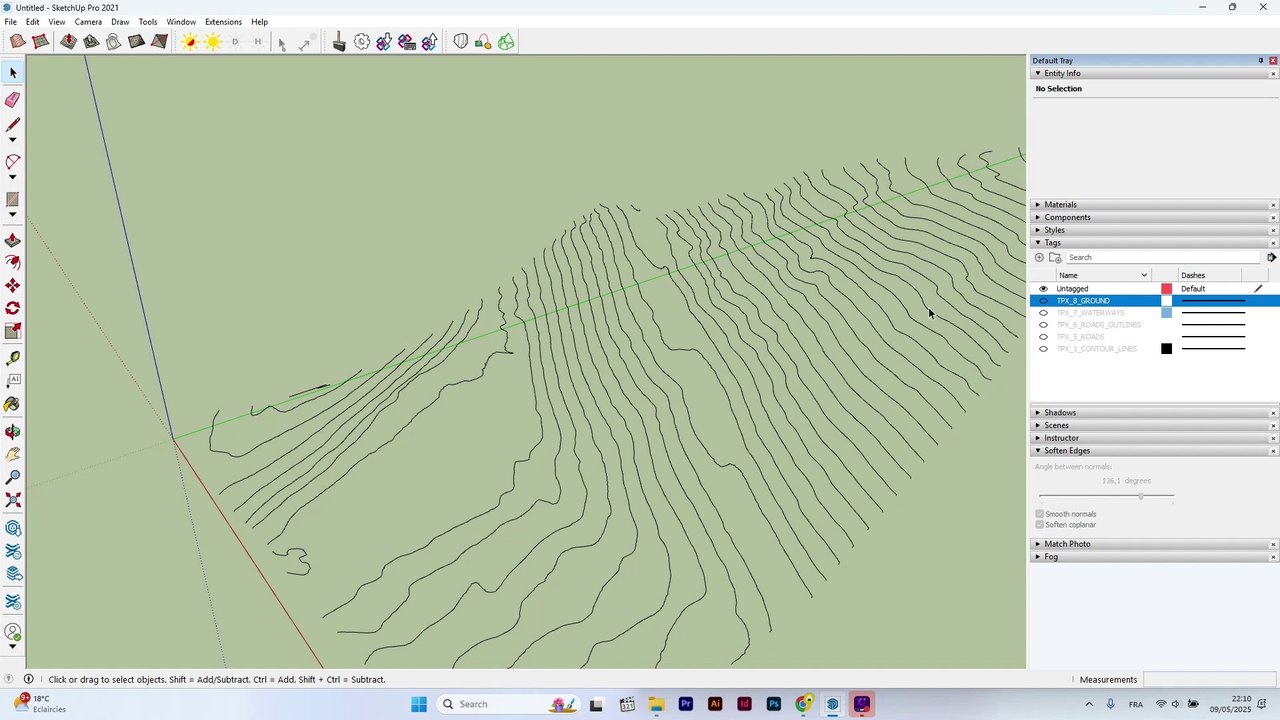The image size is (1280, 720).
Task: Select the Sandbox Stamp tool
Action: [x=91, y=42]
